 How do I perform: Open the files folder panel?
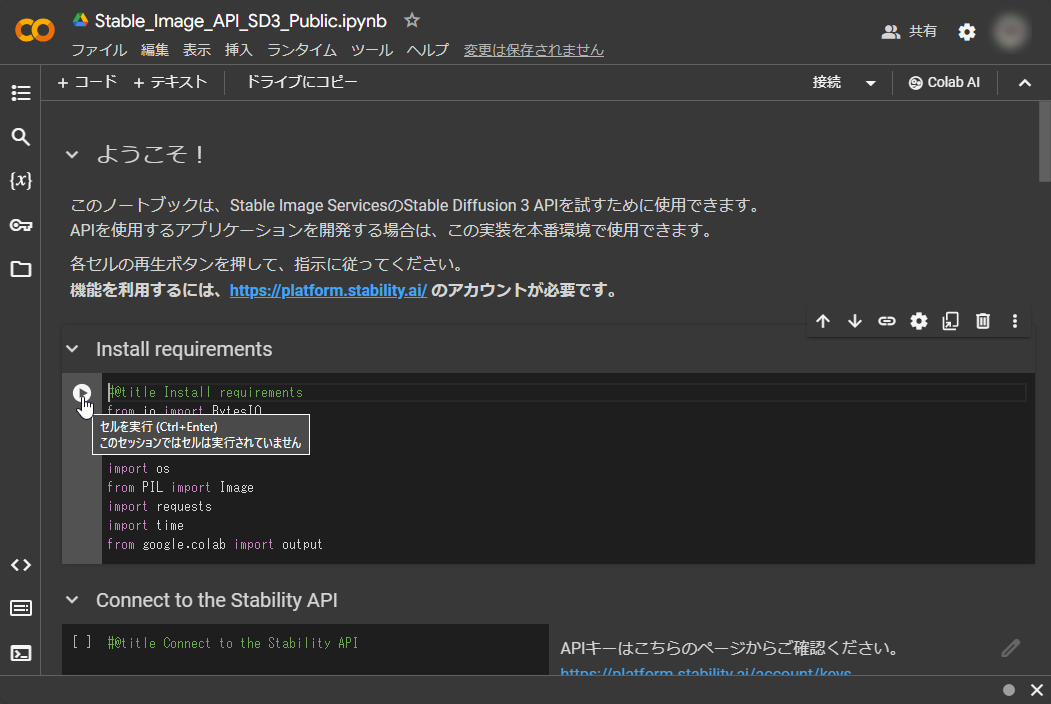click(21, 269)
